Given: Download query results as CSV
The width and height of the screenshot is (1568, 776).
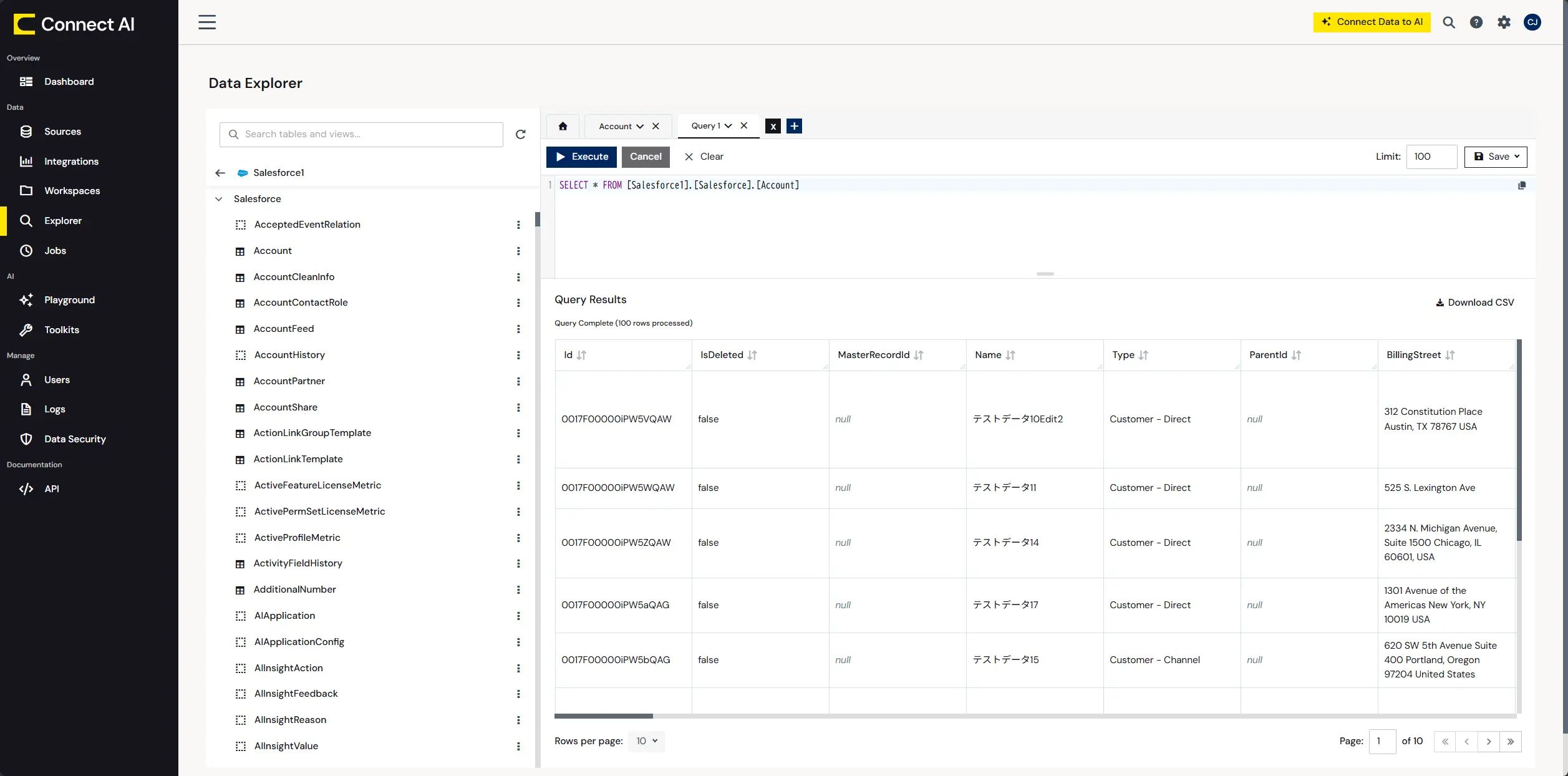Looking at the screenshot, I should coord(1474,303).
